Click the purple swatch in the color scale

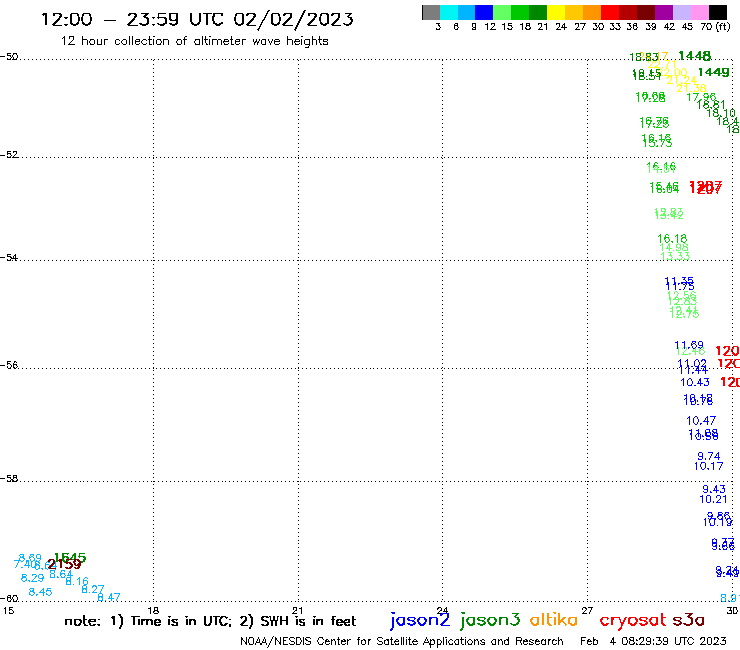pos(664,12)
